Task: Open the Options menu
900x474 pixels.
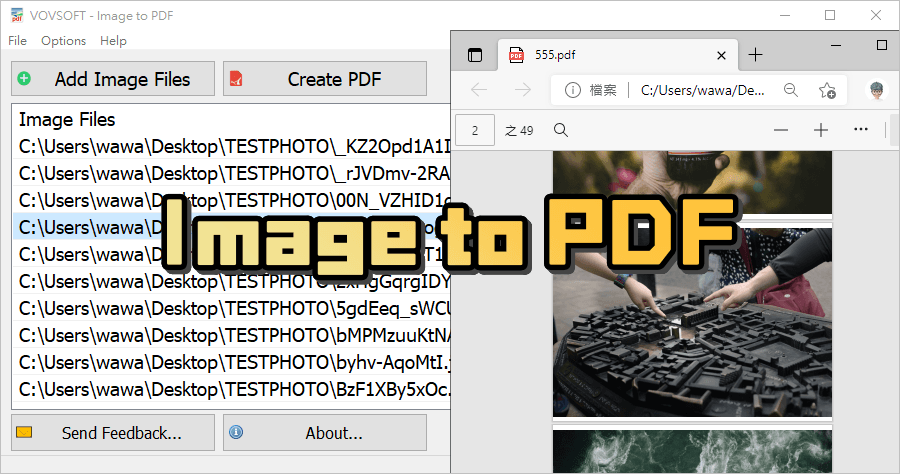Action: (64, 41)
